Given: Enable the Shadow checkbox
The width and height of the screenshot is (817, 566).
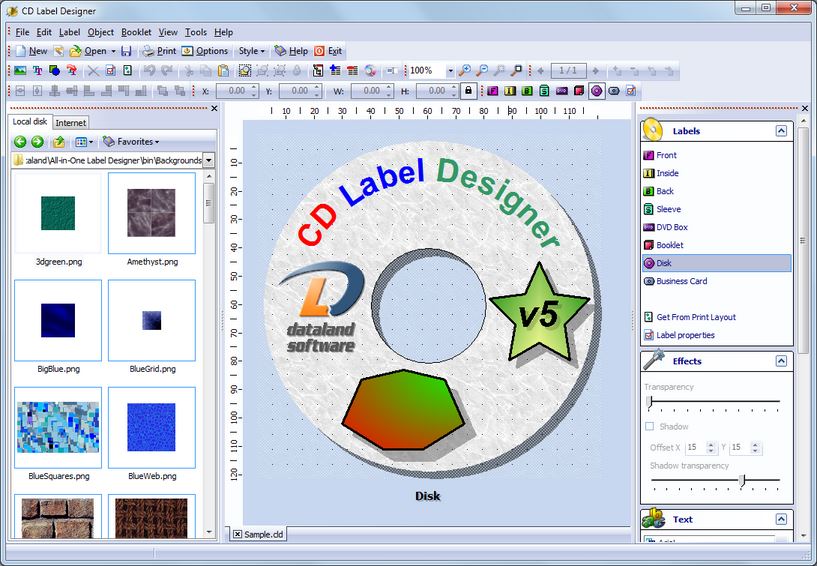Looking at the screenshot, I should 649,426.
